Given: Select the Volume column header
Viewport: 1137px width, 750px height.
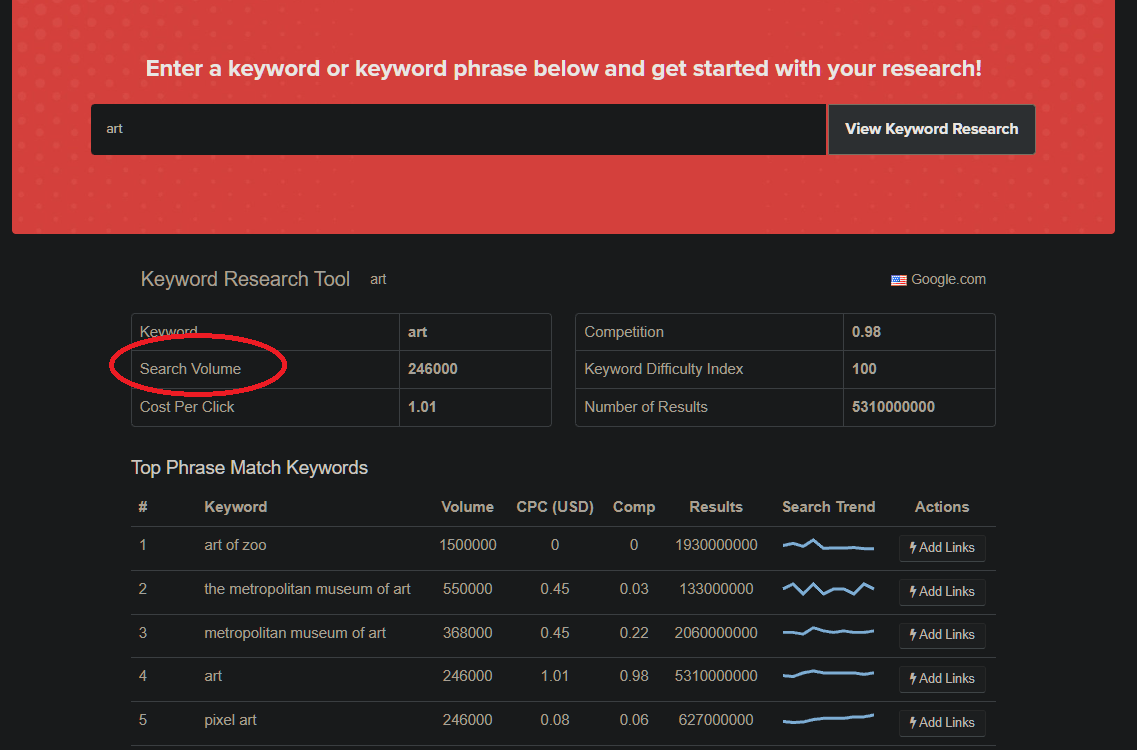Looking at the screenshot, I should click(x=468, y=507).
